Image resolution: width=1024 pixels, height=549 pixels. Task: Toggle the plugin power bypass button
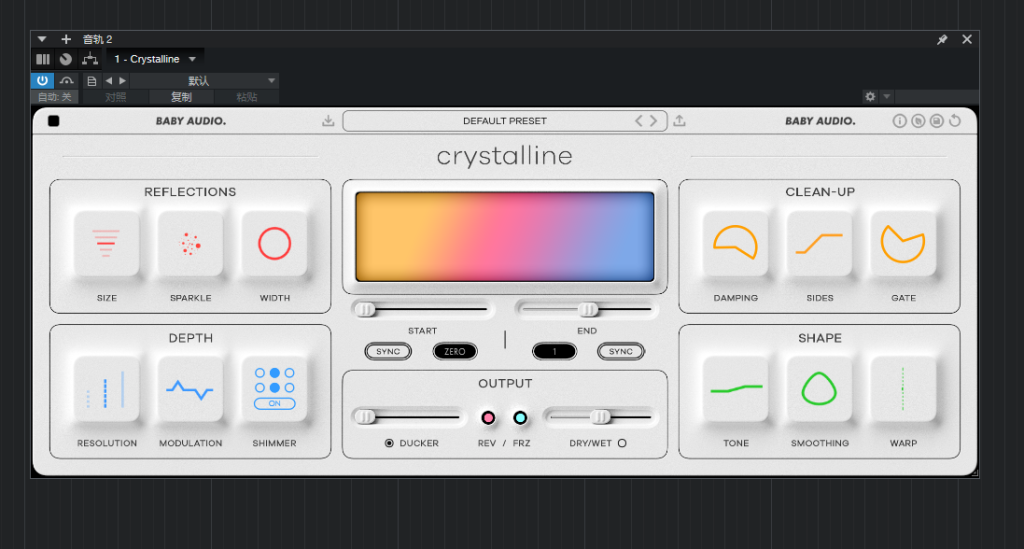coord(42,80)
